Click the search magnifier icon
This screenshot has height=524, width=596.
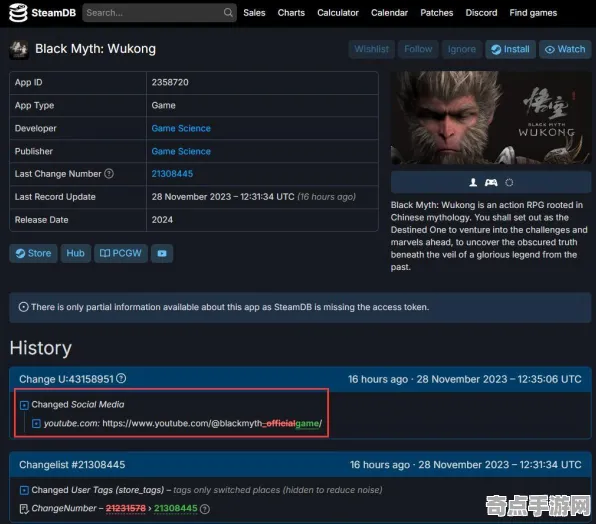click(228, 13)
